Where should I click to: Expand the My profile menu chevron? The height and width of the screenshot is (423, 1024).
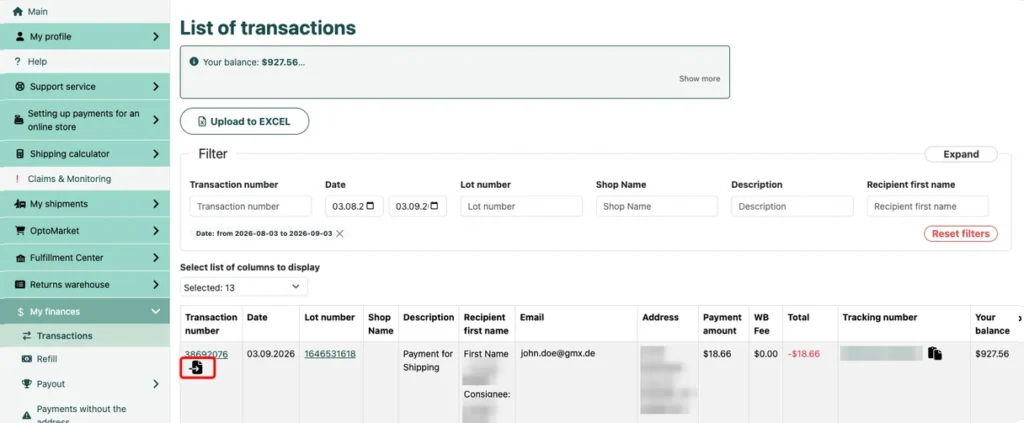point(155,37)
